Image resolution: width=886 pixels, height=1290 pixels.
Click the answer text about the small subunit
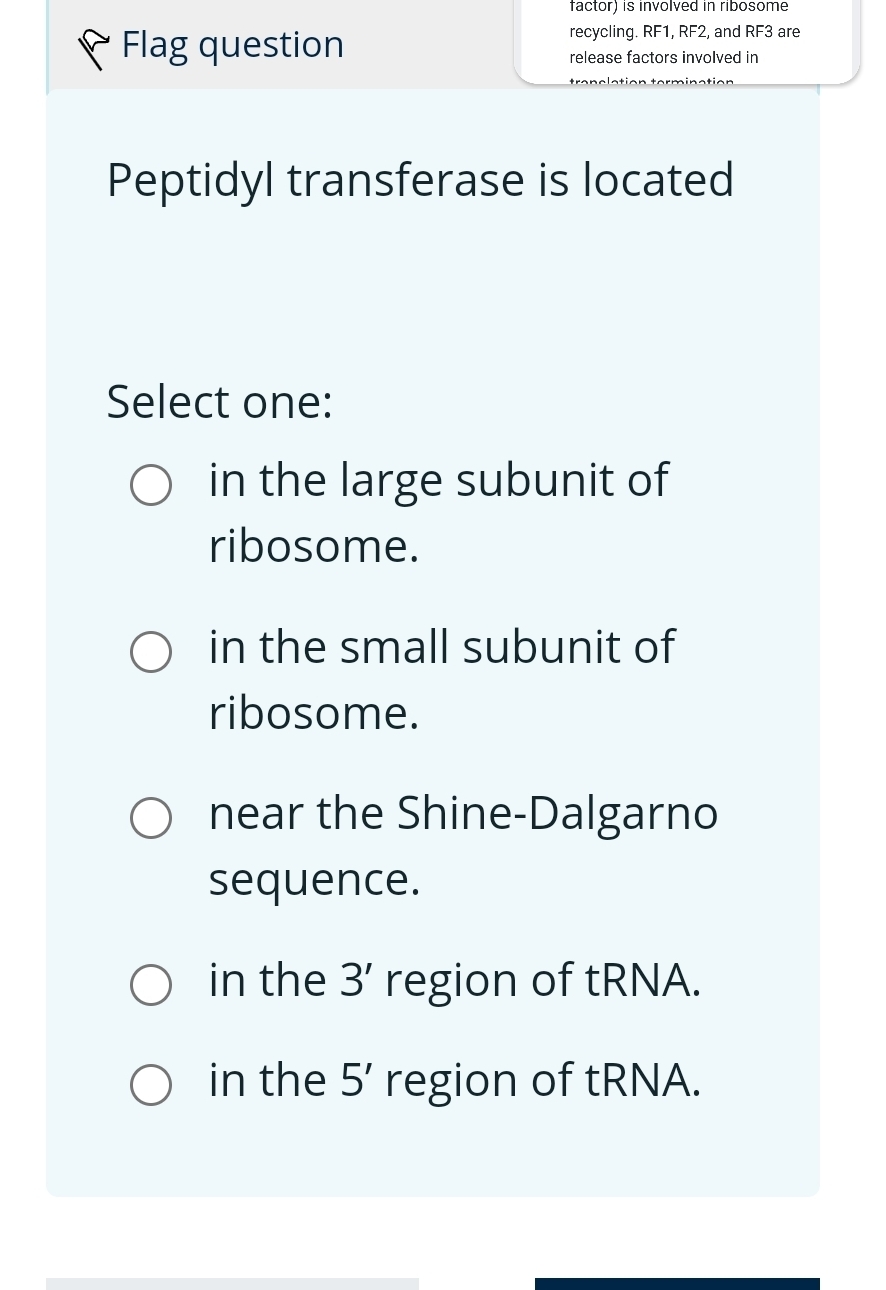coord(442,678)
